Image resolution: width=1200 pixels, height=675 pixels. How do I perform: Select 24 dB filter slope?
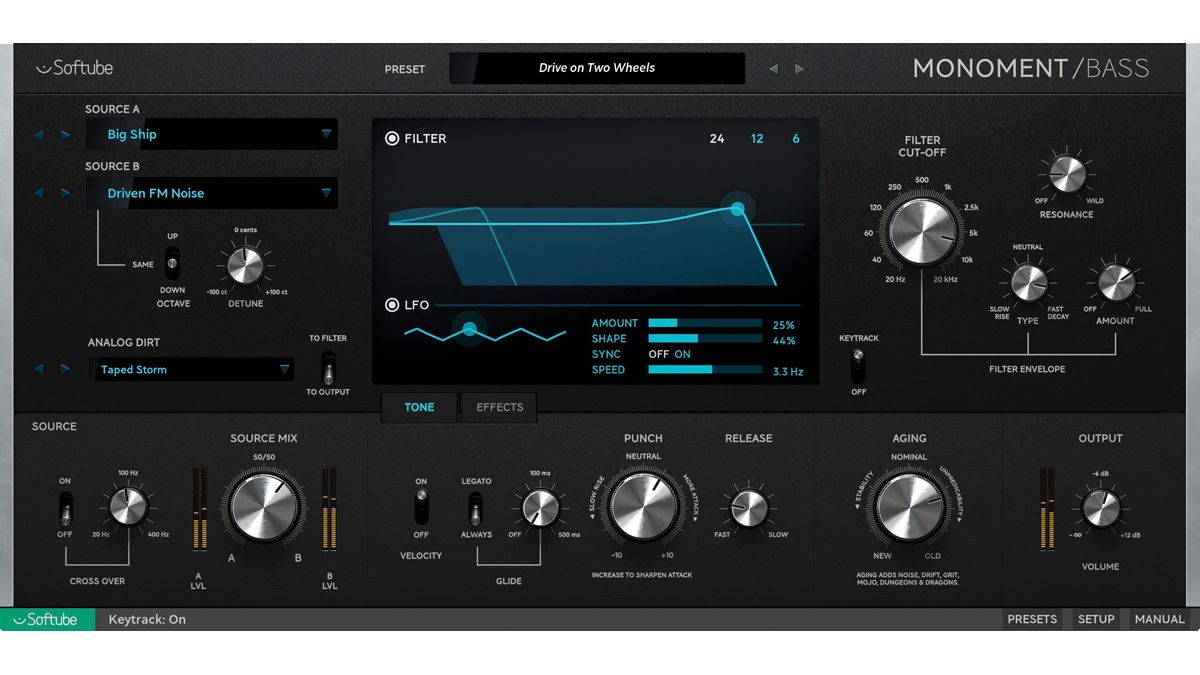(x=717, y=139)
